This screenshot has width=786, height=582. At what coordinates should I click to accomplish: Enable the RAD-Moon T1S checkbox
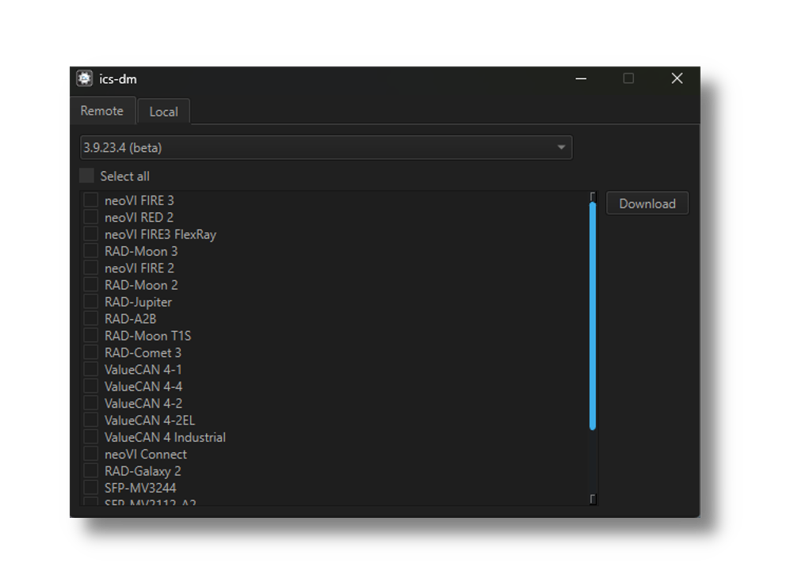[x=91, y=335]
